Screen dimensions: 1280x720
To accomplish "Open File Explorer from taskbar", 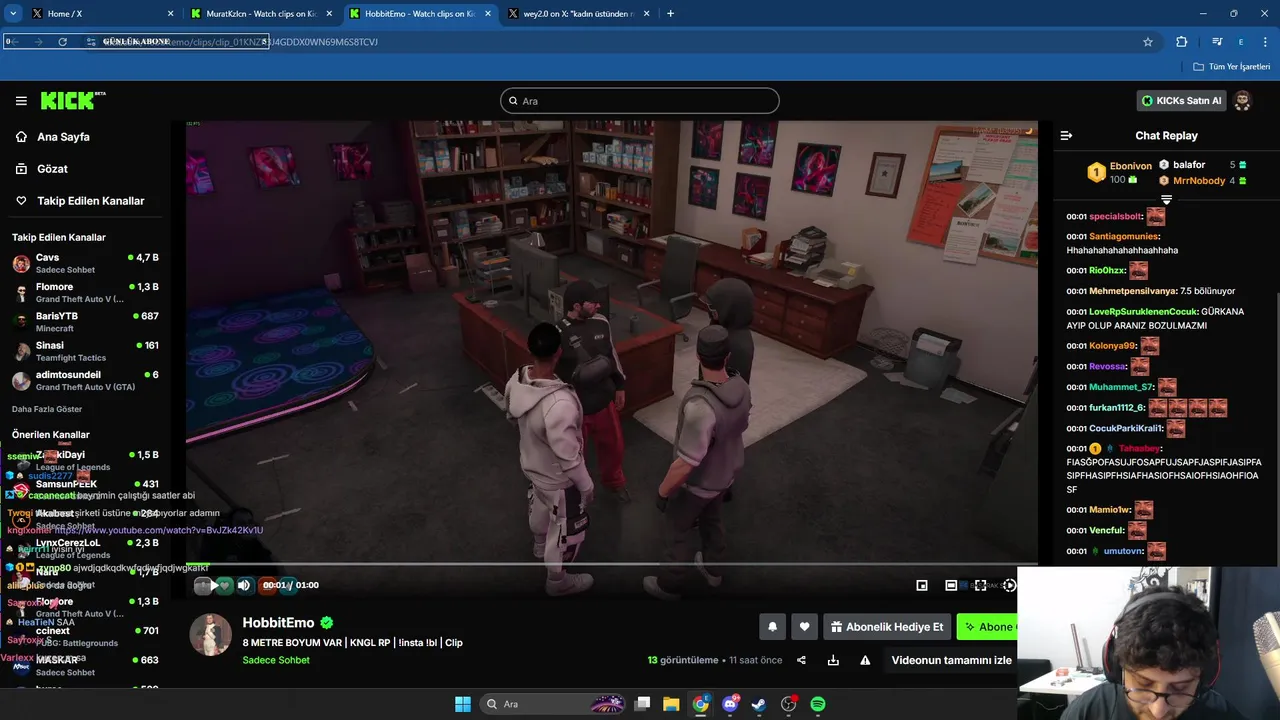I will click(671, 704).
